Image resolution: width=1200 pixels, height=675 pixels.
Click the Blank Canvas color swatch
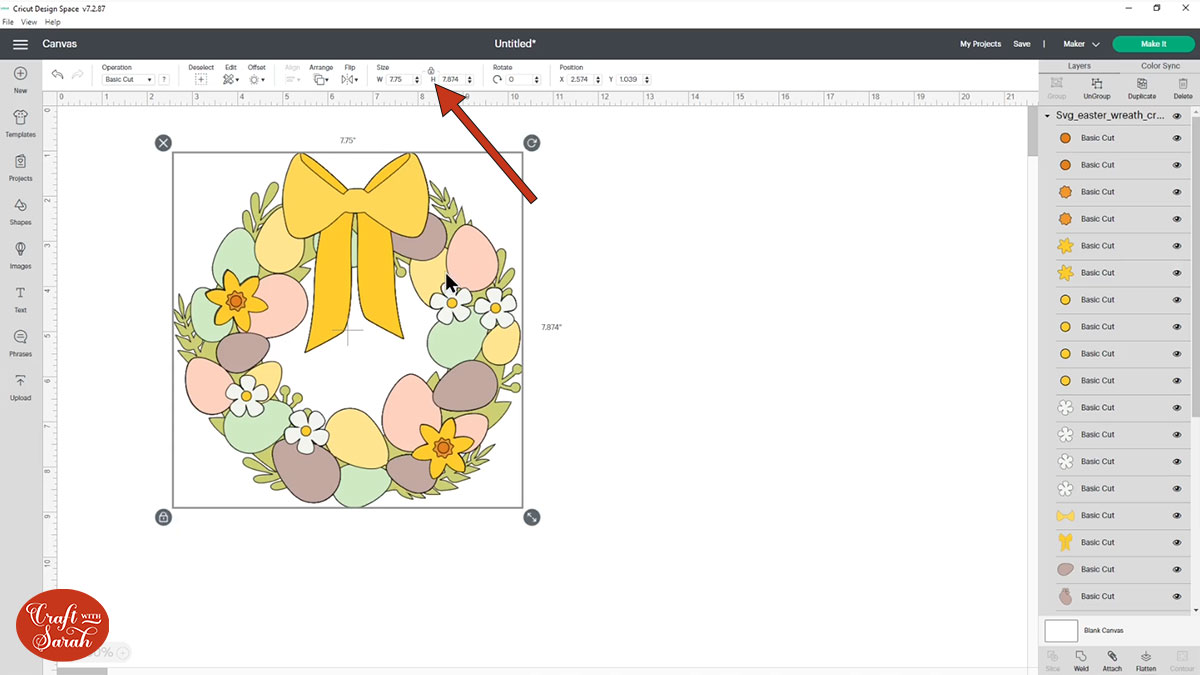coord(1061,630)
